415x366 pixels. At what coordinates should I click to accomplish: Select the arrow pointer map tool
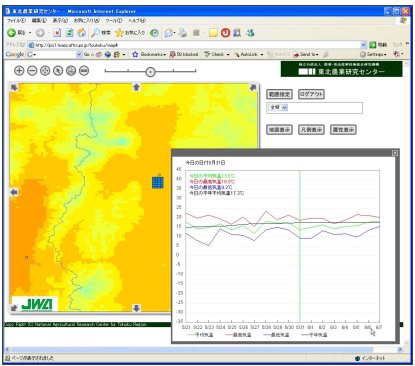pyautogui.click(x=58, y=71)
